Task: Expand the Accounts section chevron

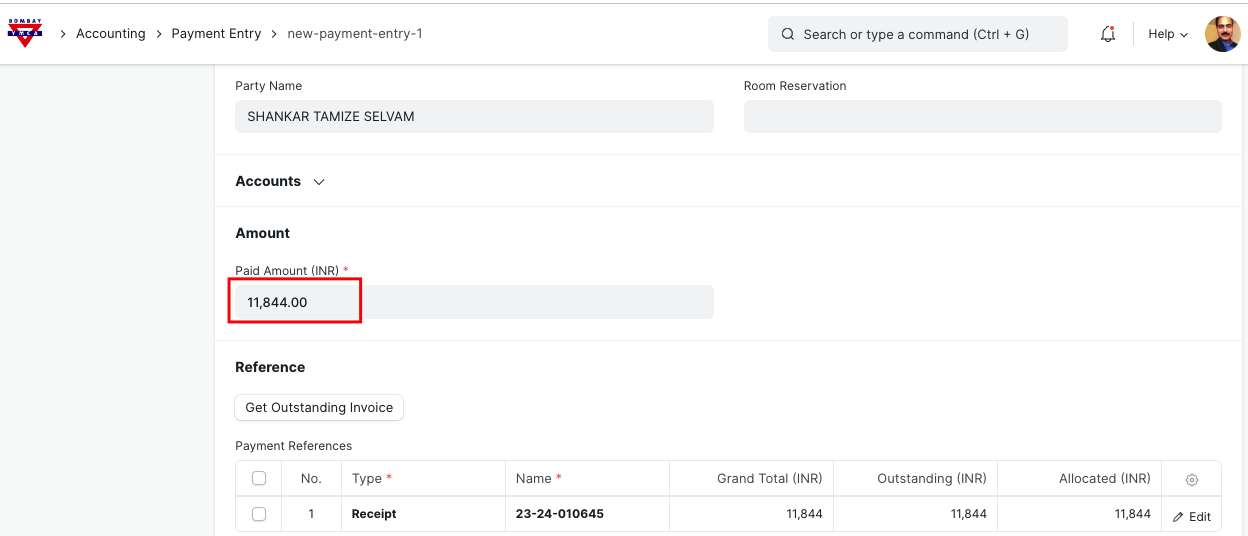Action: [319, 182]
